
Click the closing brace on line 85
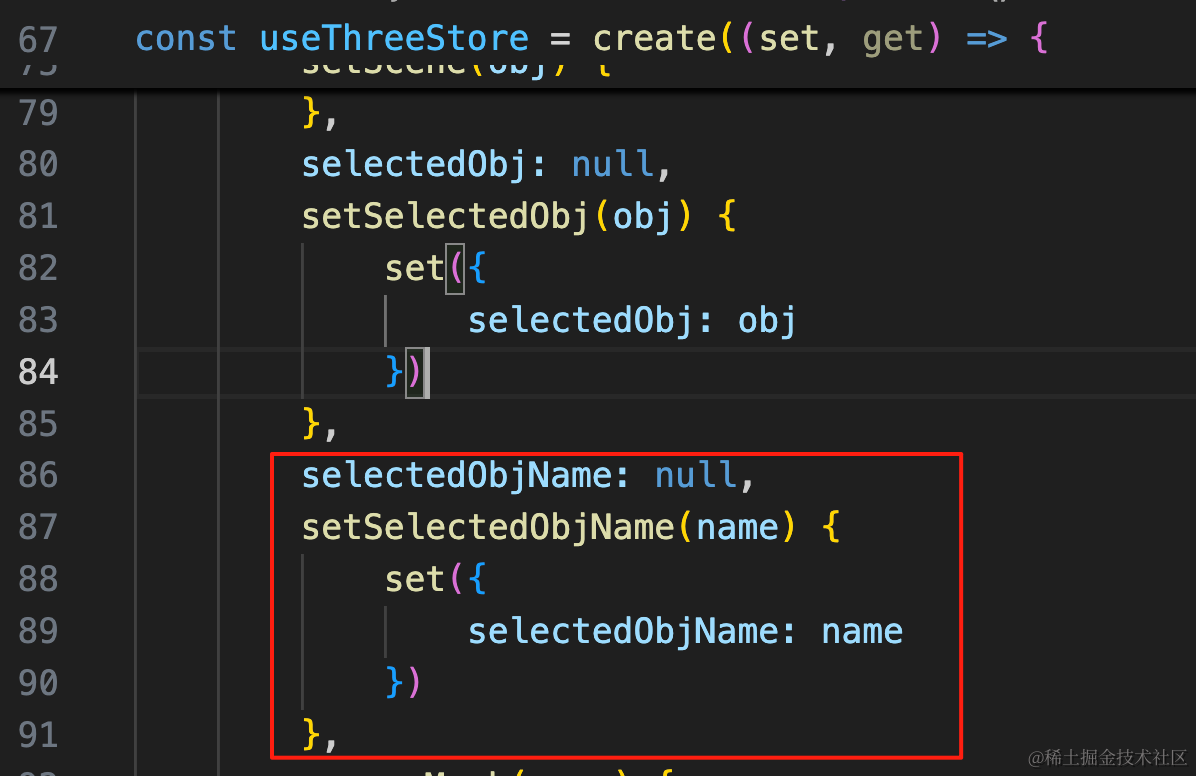pos(311,423)
